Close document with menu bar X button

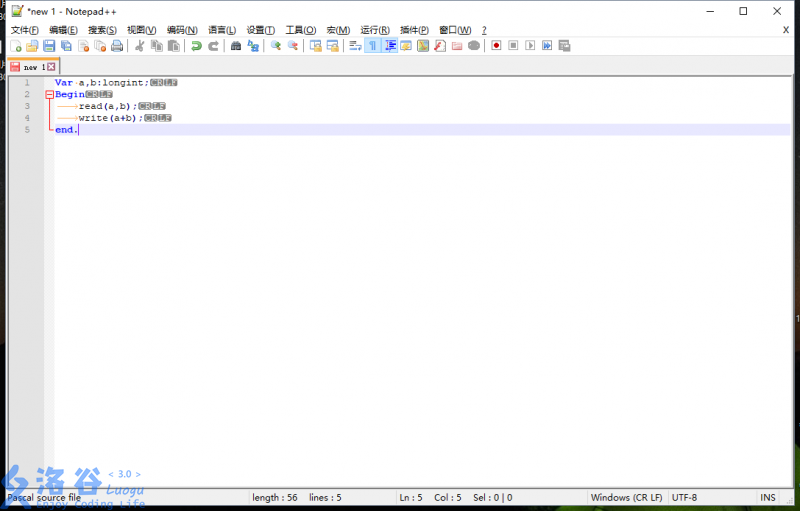pyautogui.click(x=786, y=30)
